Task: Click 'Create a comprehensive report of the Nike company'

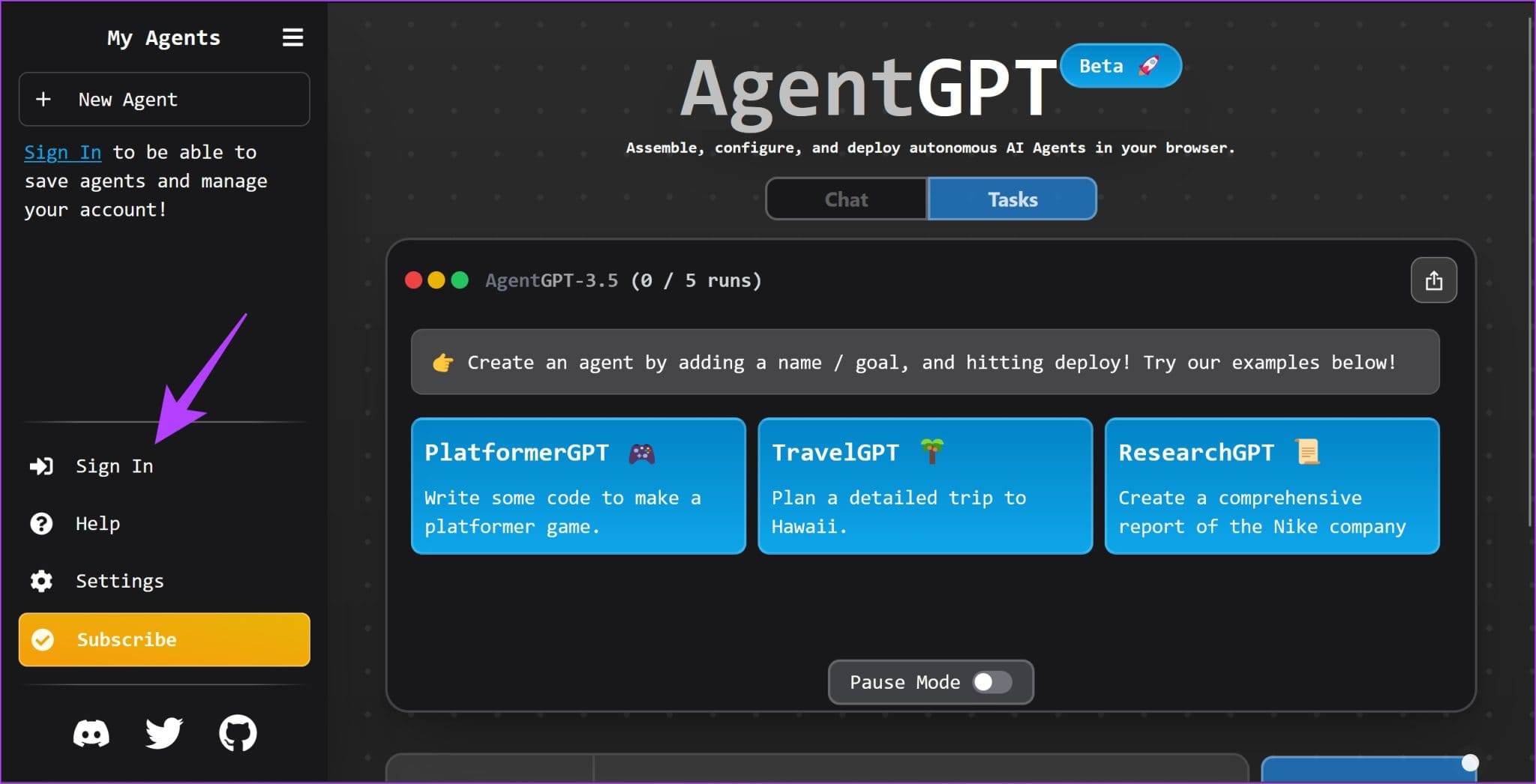Action: tap(1262, 512)
